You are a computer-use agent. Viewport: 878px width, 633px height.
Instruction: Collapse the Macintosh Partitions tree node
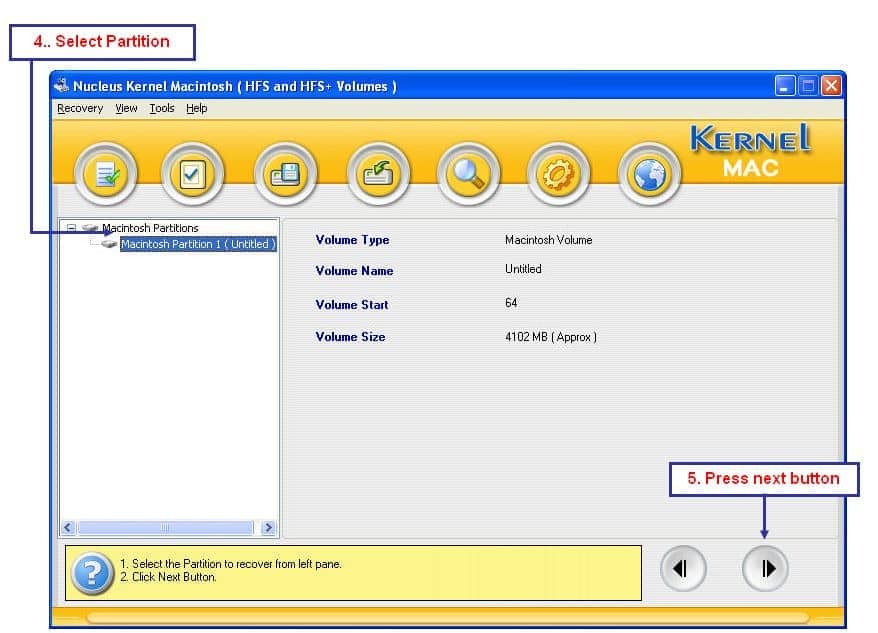[x=71, y=228]
